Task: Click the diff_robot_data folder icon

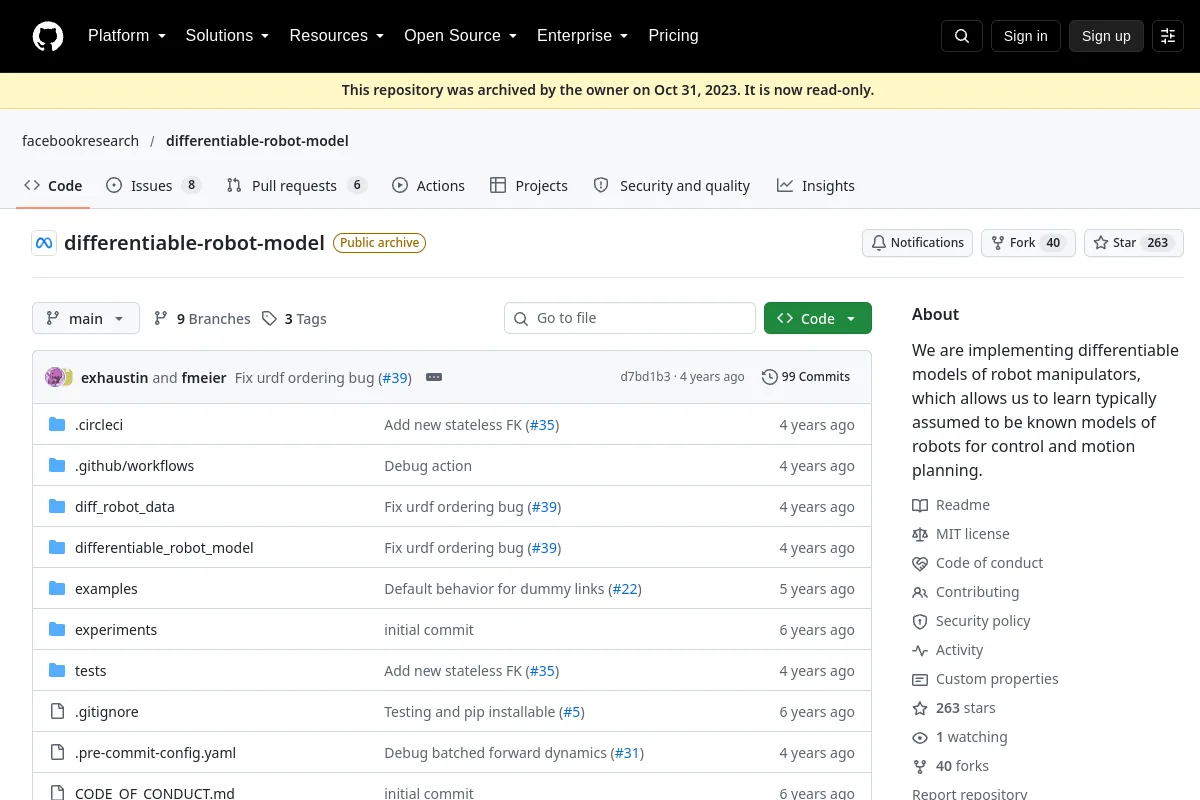Action: point(57,507)
